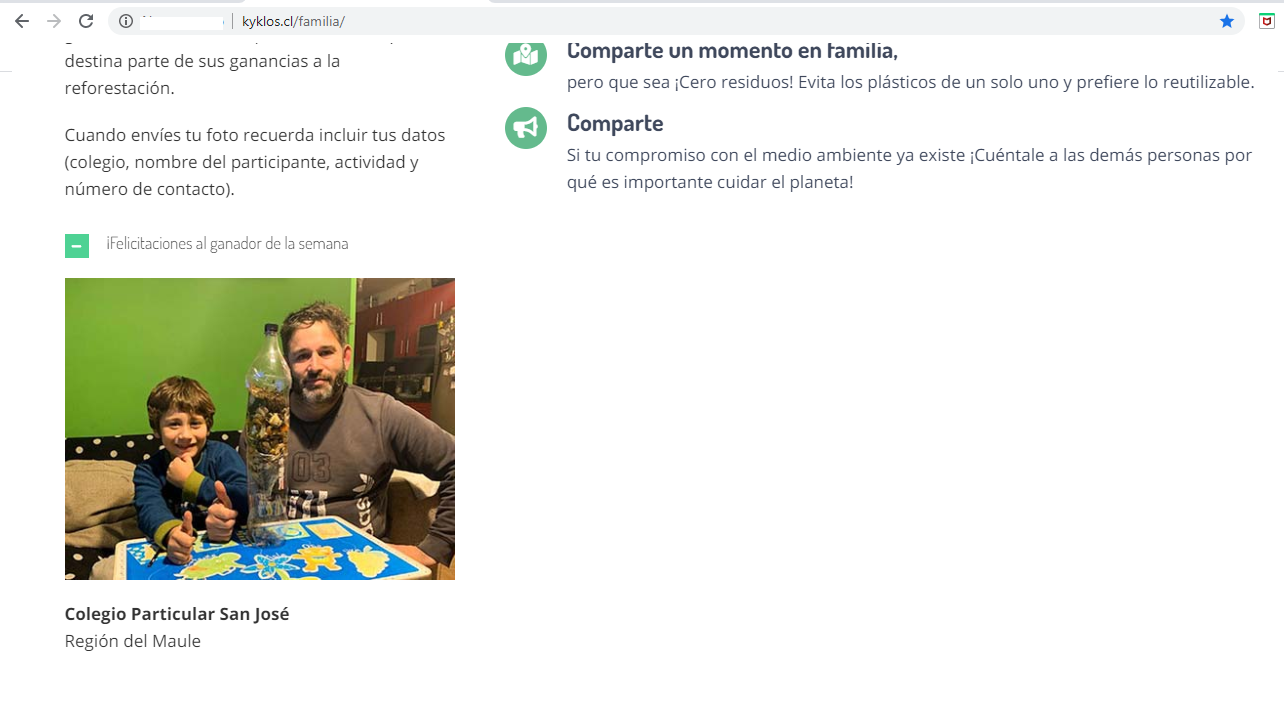Click the green map icon
The width and height of the screenshot is (1284, 728).
tap(526, 55)
